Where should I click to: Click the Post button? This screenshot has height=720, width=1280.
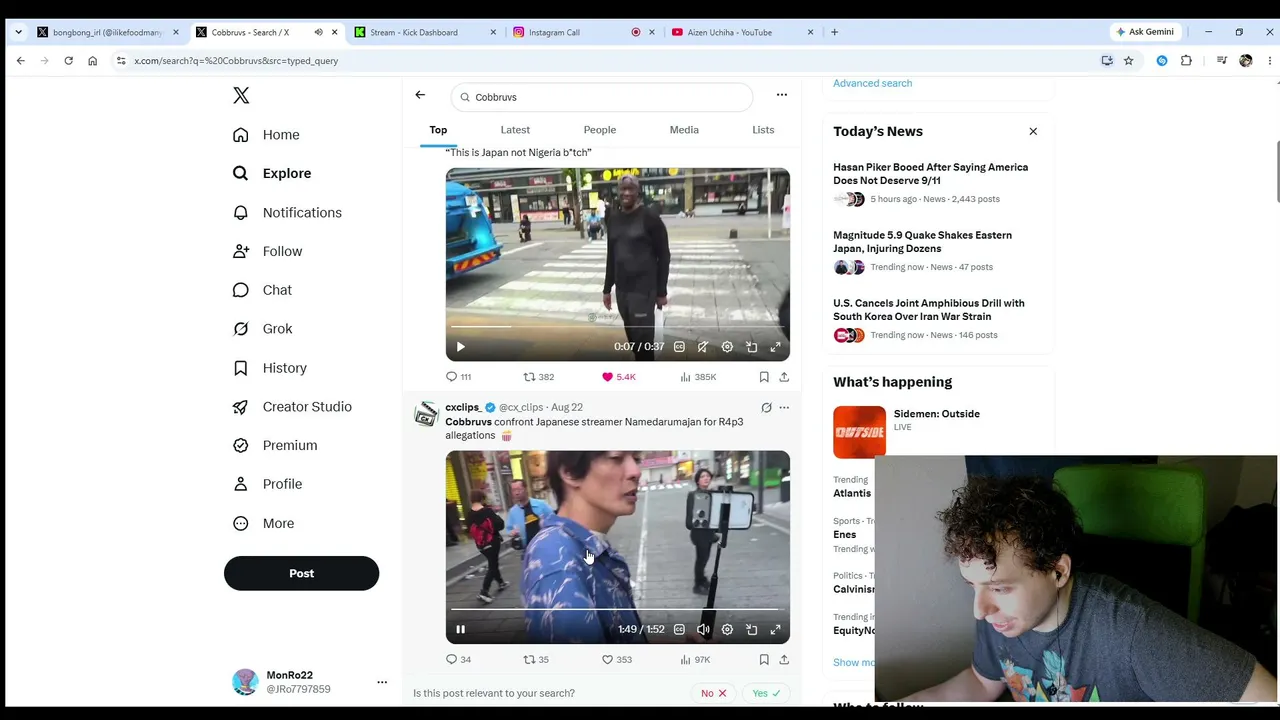301,574
